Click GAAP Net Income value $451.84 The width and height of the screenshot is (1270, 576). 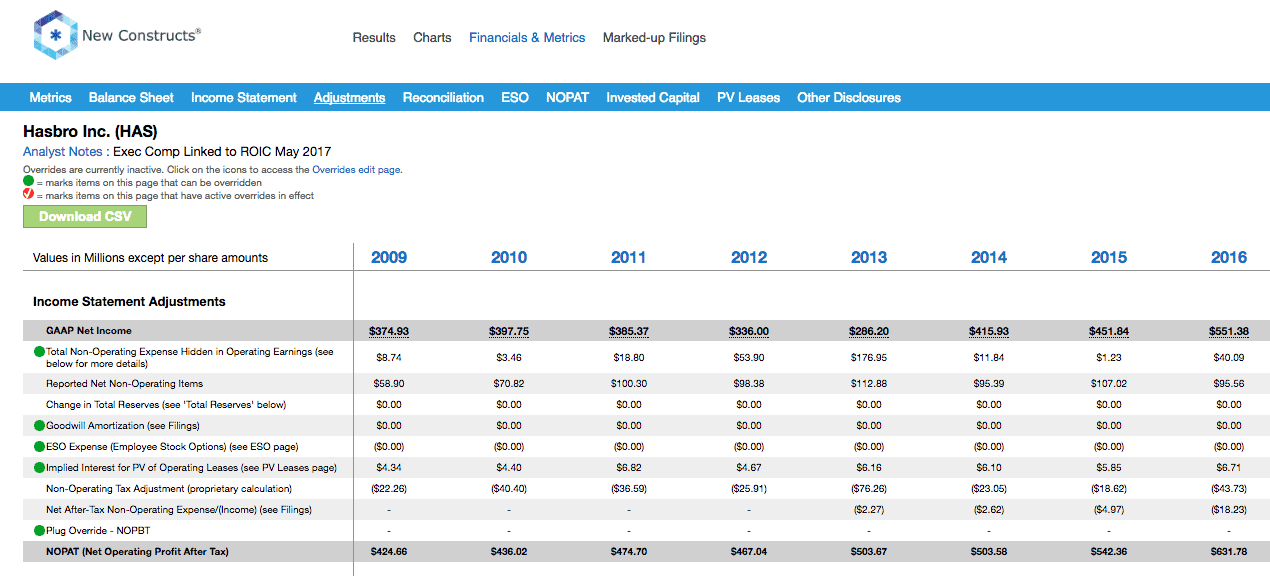click(x=1109, y=331)
